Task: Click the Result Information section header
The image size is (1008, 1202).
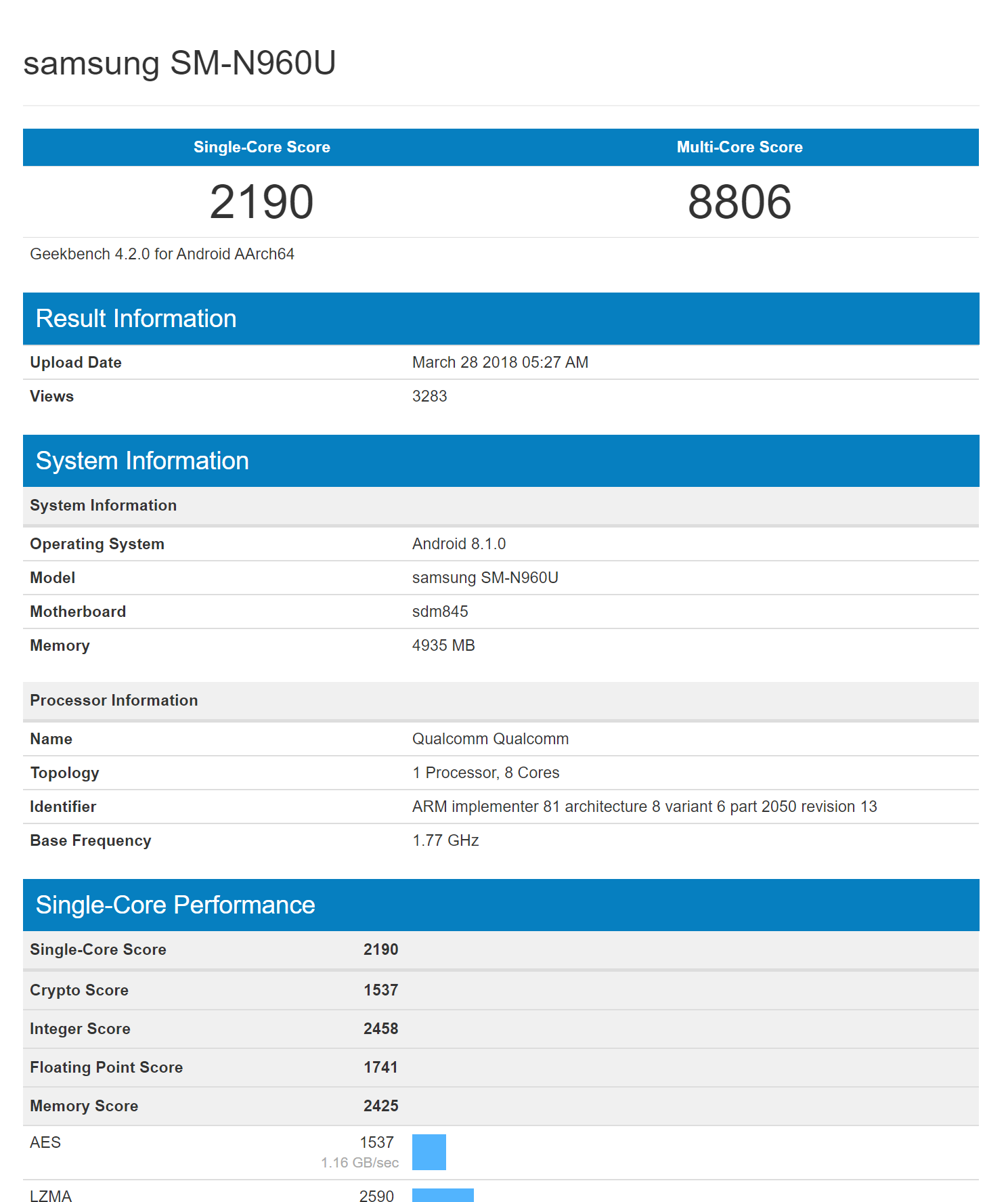Action: click(x=501, y=318)
